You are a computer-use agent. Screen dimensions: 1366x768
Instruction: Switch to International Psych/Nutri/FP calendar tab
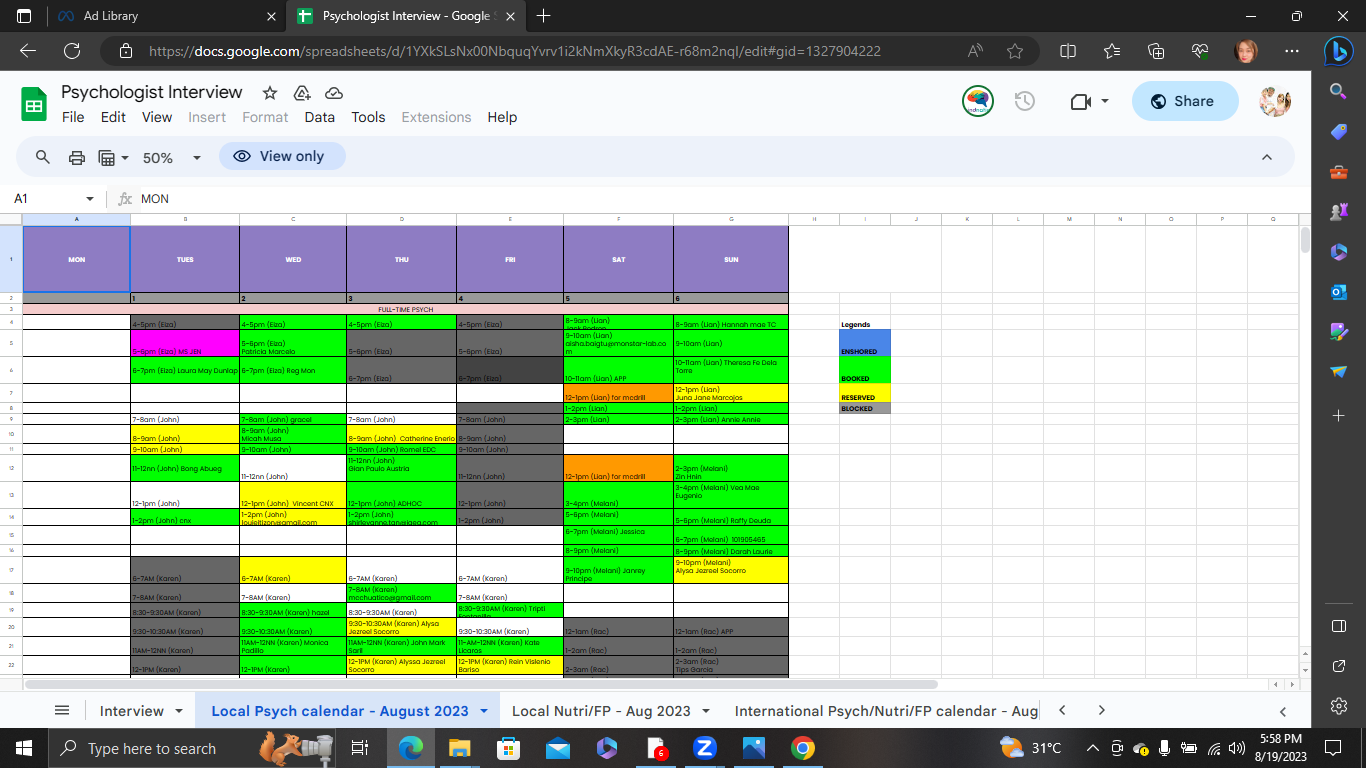(886, 711)
